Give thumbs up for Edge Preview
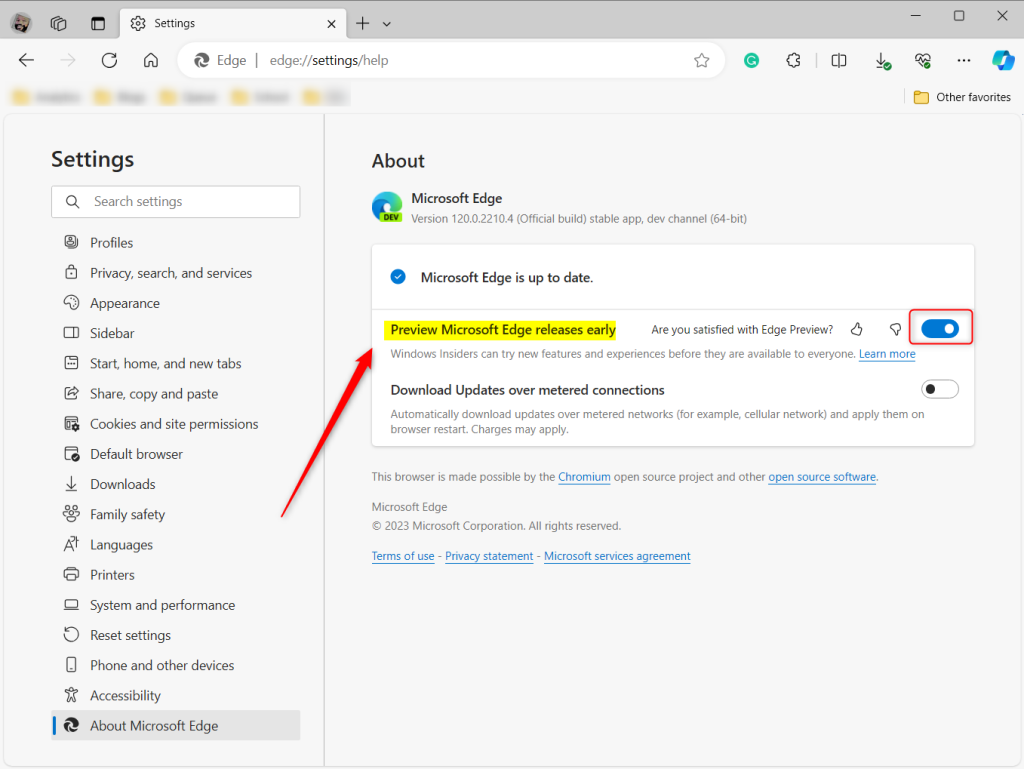The width and height of the screenshot is (1024, 769). [x=857, y=329]
